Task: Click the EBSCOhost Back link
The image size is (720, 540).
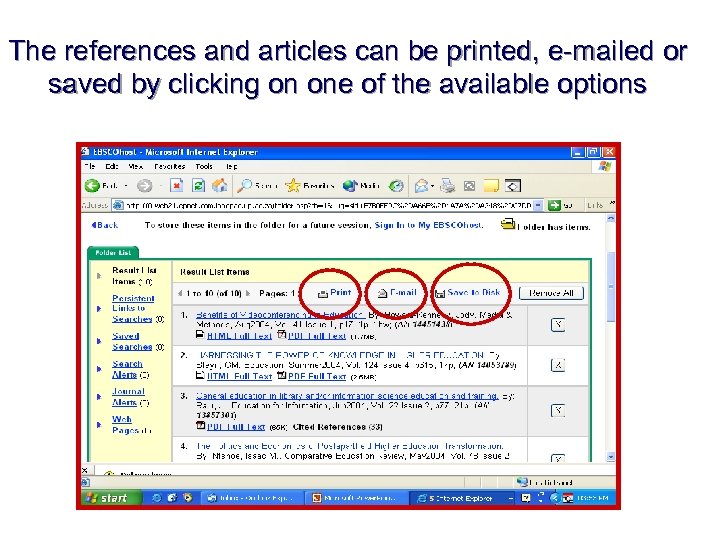Action: [x=105, y=225]
